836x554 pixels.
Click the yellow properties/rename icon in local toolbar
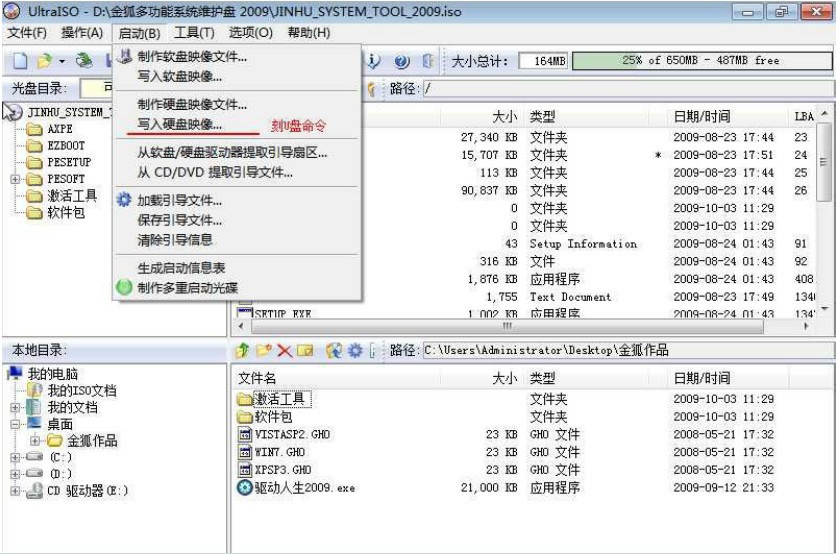pyautogui.click(x=306, y=350)
